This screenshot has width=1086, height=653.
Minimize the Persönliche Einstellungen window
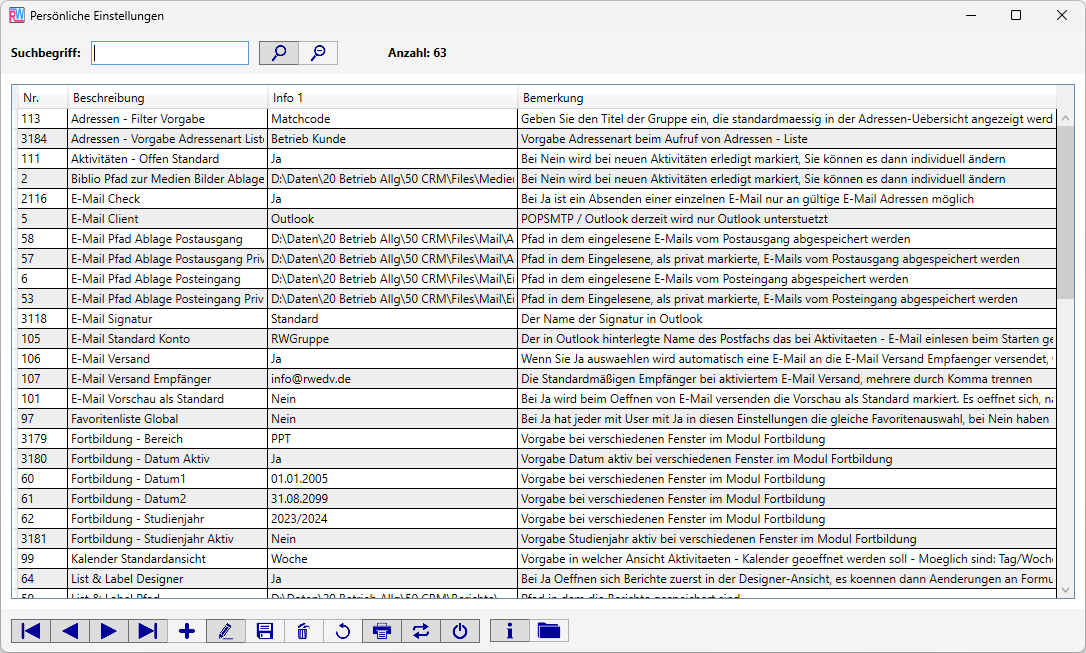pyautogui.click(x=971, y=15)
